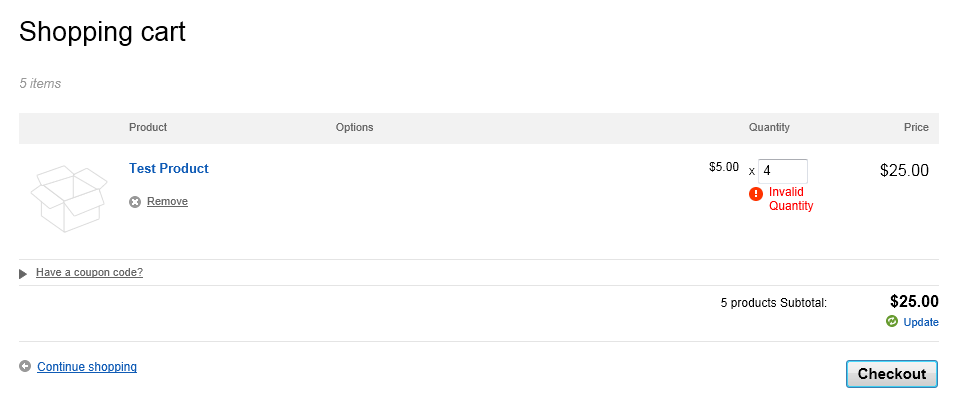The height and width of the screenshot is (404, 956).
Task: Click the Product column header
Action: pyautogui.click(x=148, y=128)
